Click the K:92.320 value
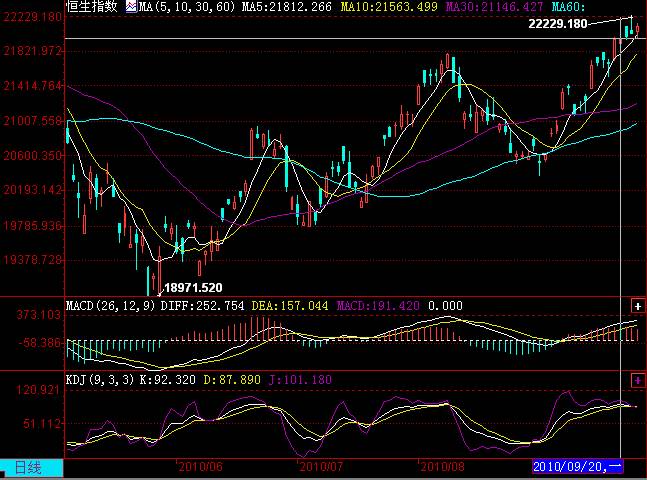647x480 pixels. pos(167,380)
